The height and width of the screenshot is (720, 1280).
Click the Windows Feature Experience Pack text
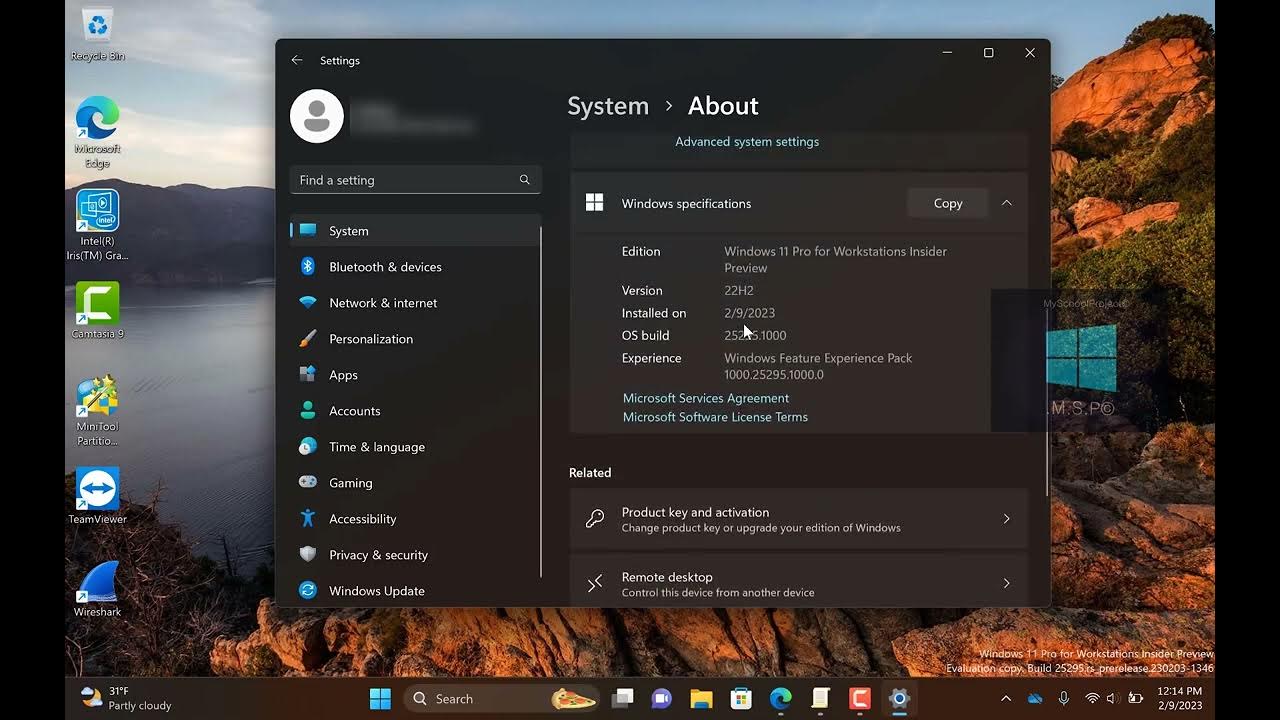[x=818, y=366]
